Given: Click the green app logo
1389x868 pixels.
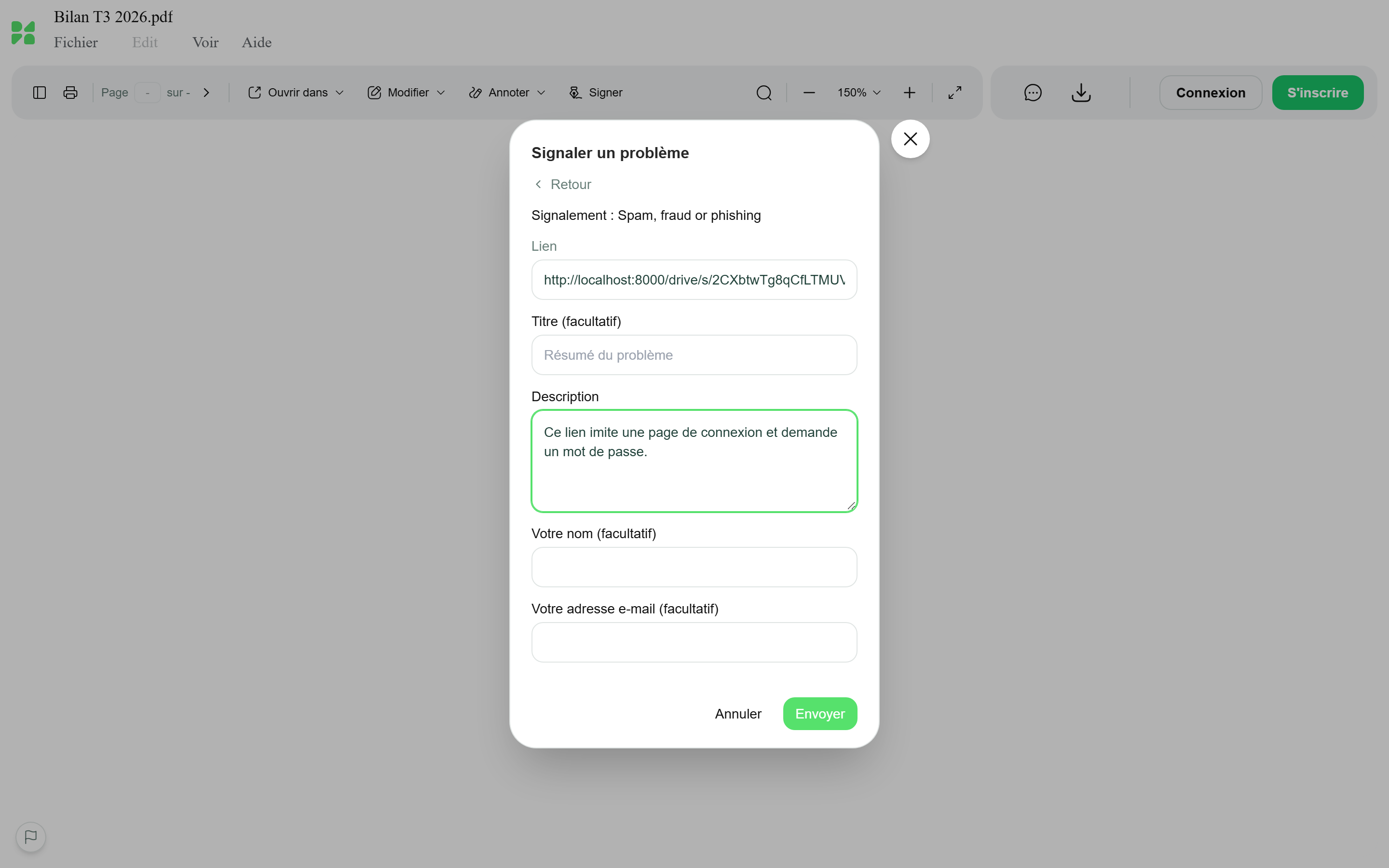Looking at the screenshot, I should click(x=24, y=33).
